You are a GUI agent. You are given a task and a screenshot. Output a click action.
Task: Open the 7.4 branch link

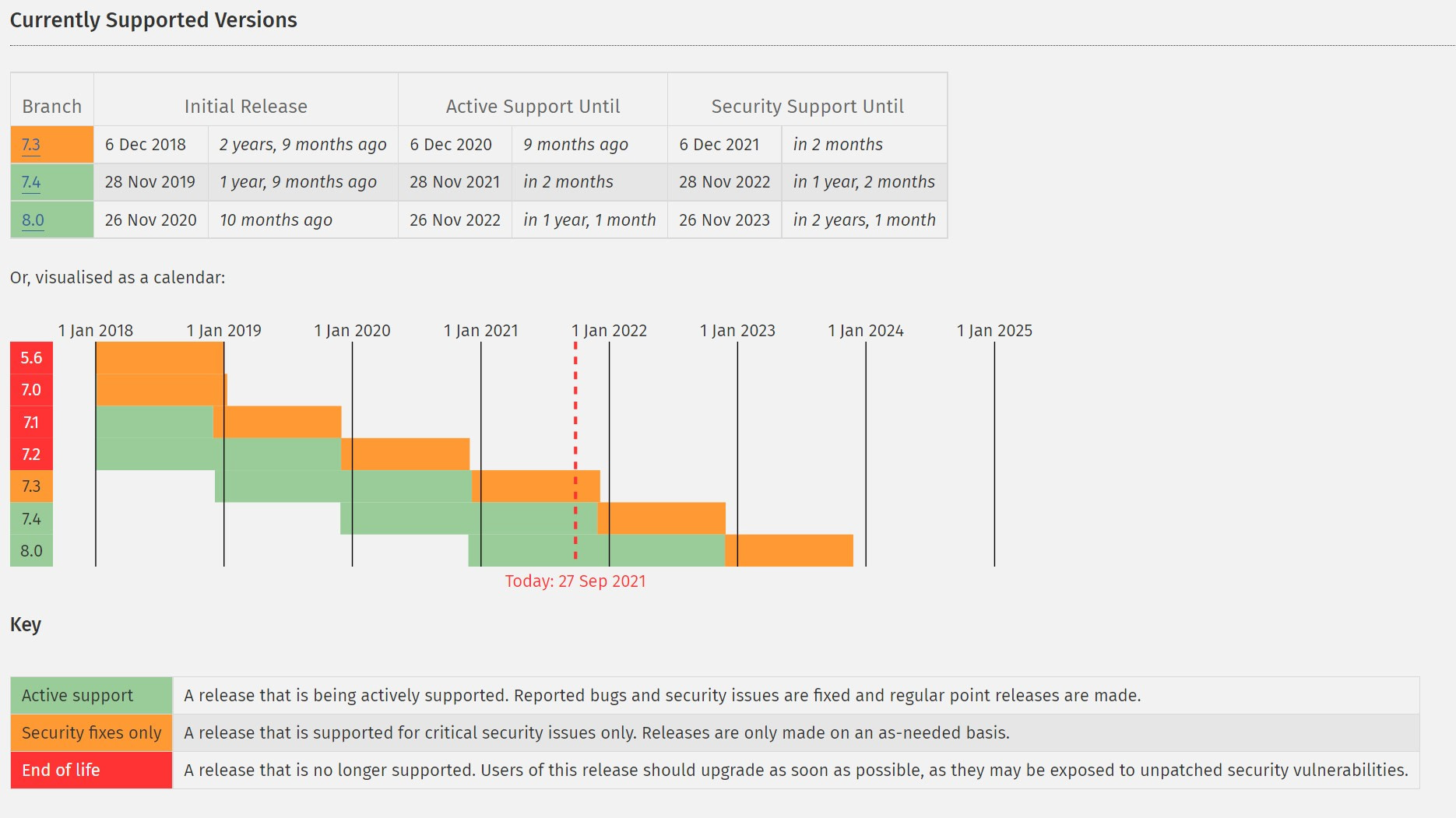point(31,182)
